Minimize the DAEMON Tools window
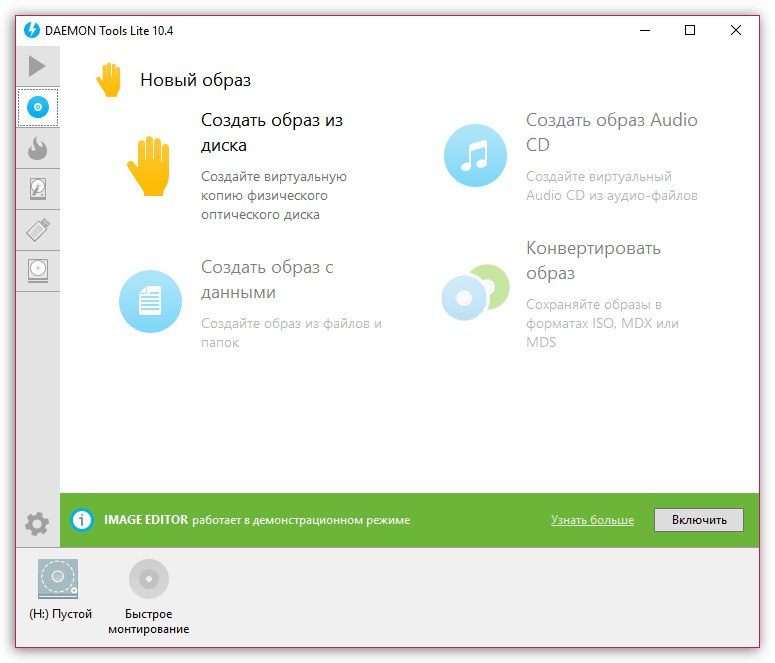The height and width of the screenshot is (663, 775). [x=645, y=31]
